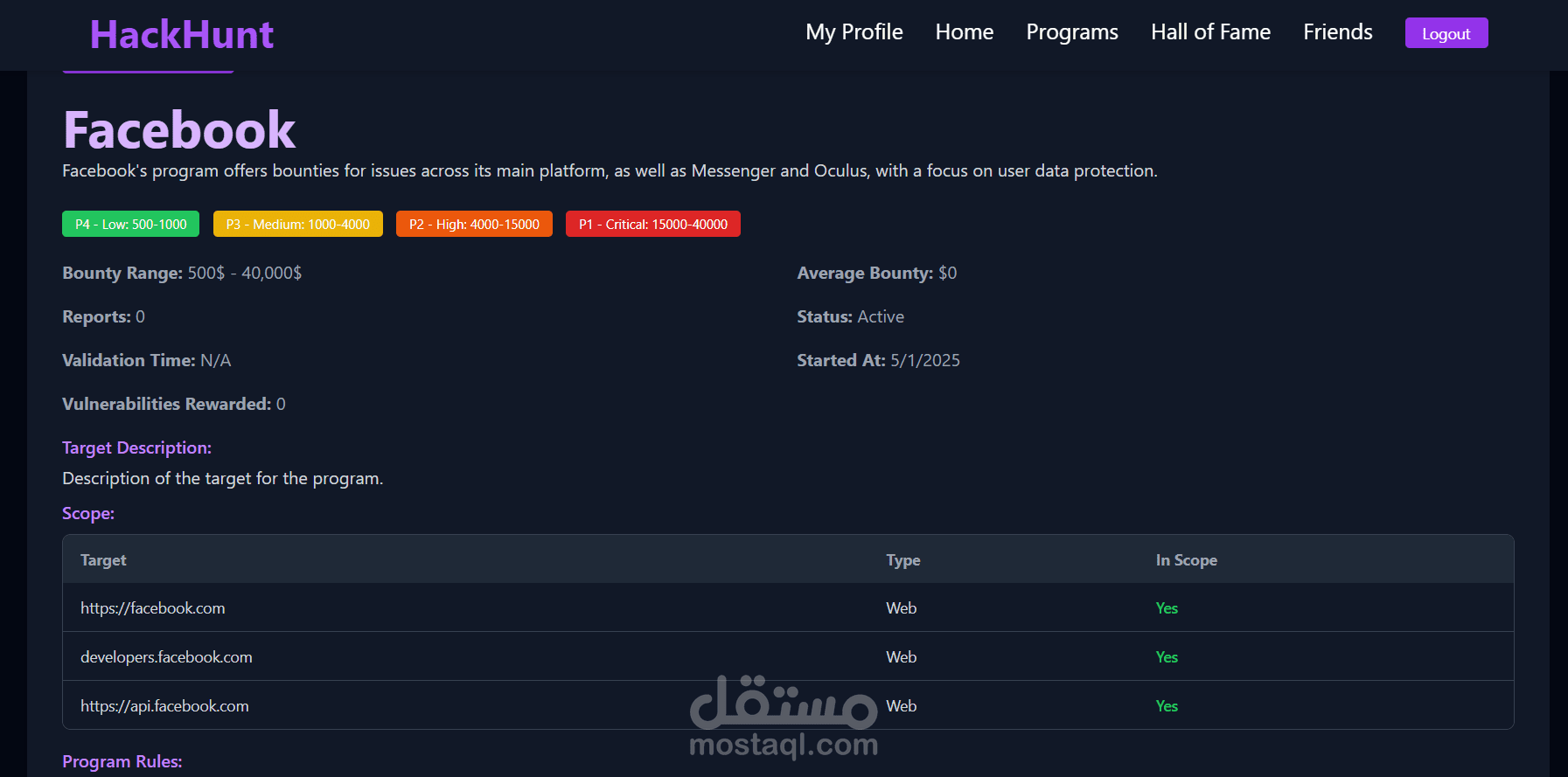Open the Programs menu item
Screen dimensions: 1568x777
click(1072, 32)
